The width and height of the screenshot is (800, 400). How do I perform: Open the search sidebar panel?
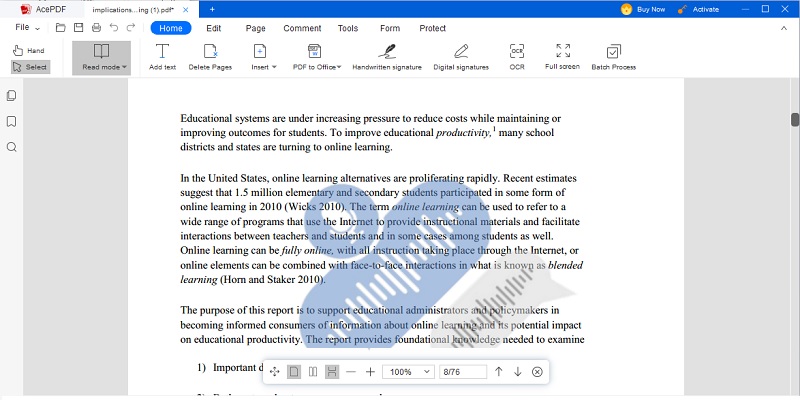[x=11, y=147]
